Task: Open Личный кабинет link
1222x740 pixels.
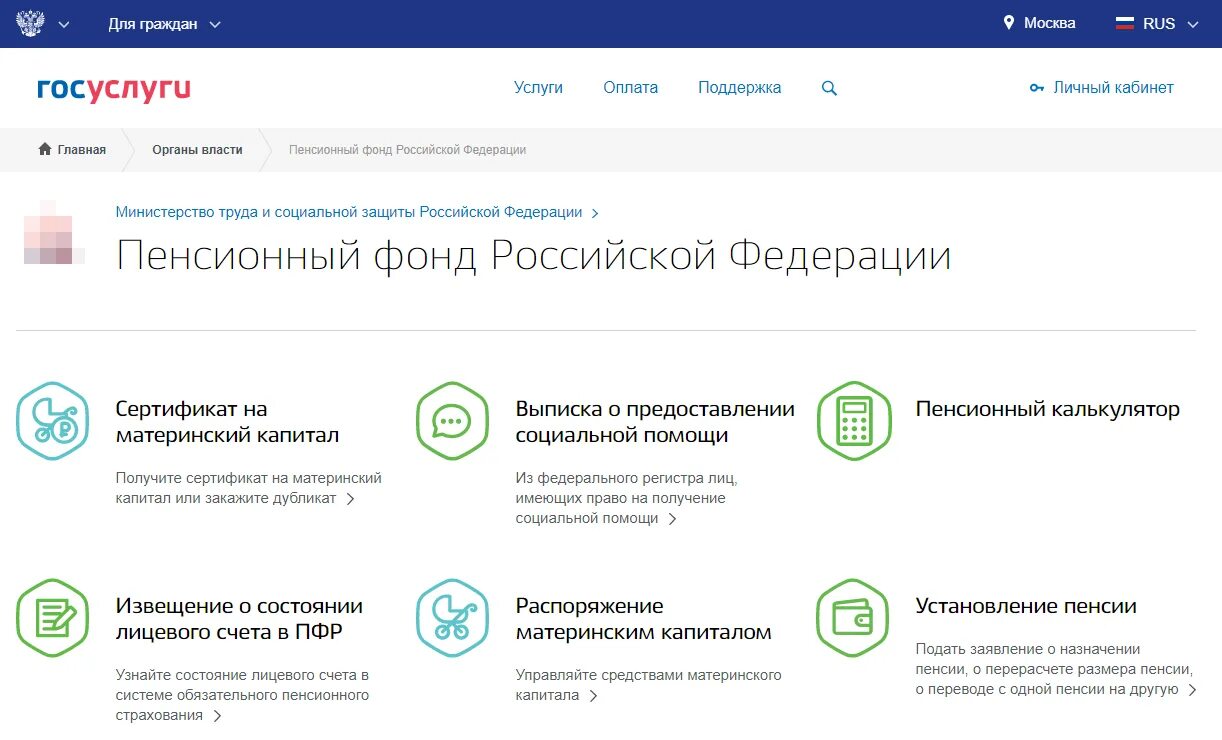Action: [1113, 88]
